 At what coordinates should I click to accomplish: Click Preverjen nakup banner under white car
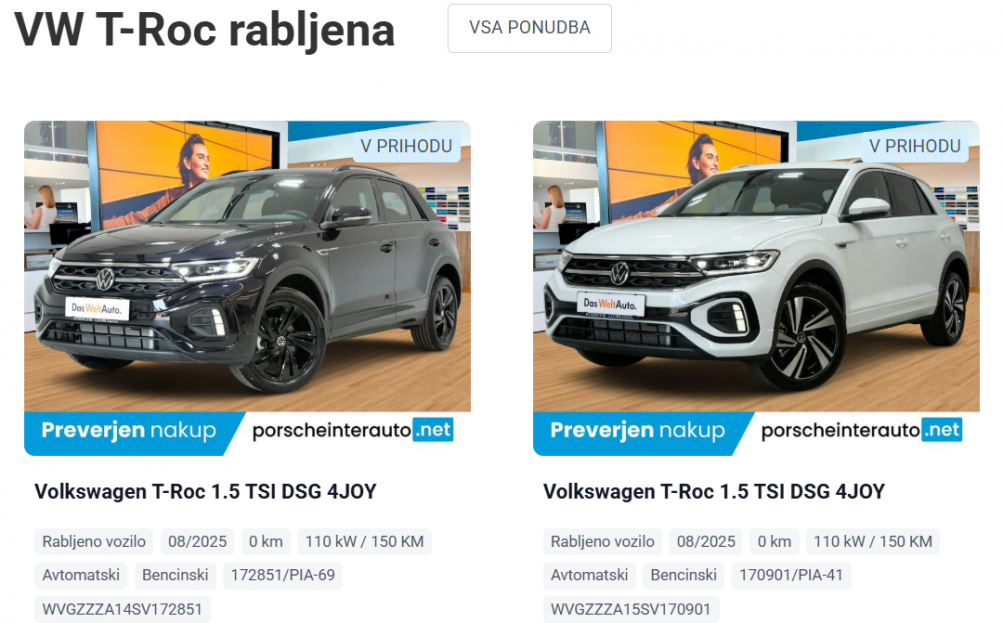[638, 430]
